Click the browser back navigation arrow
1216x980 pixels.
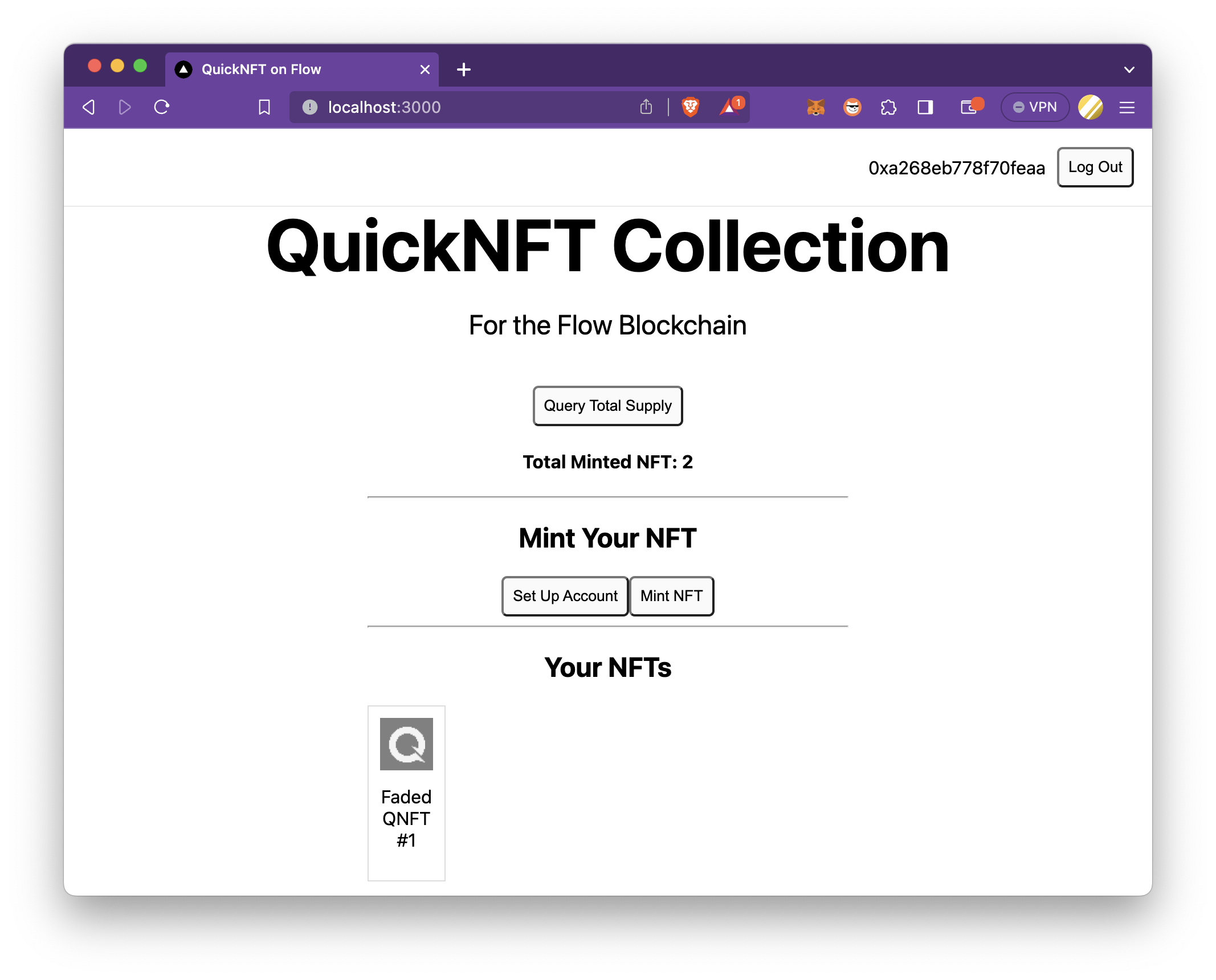pyautogui.click(x=91, y=108)
